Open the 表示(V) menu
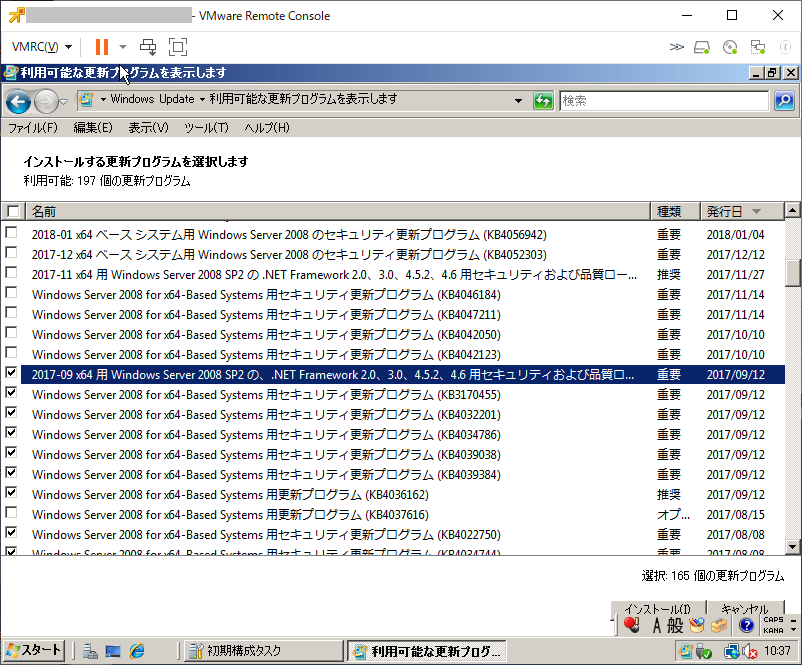The image size is (802, 665). pos(148,127)
